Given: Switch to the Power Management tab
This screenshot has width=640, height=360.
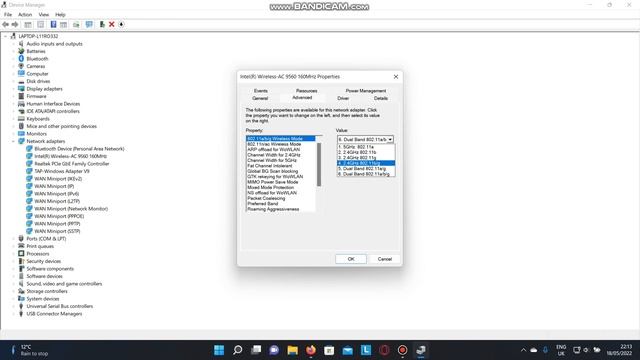Looking at the screenshot, I should click(x=366, y=91).
